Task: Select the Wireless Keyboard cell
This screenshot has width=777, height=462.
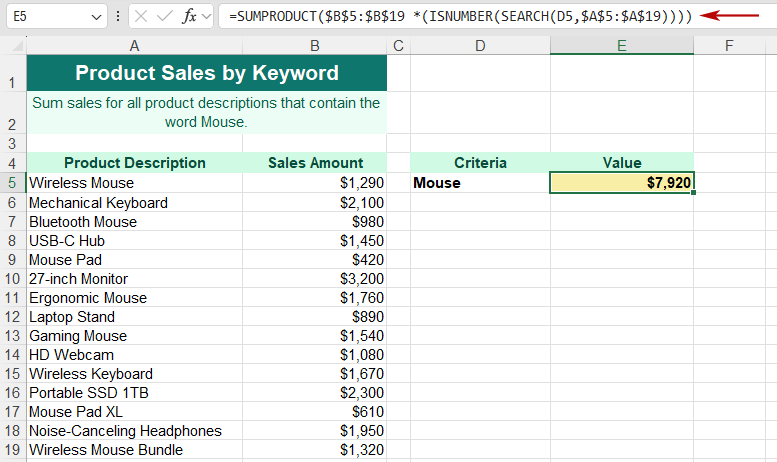Action: 134,374
